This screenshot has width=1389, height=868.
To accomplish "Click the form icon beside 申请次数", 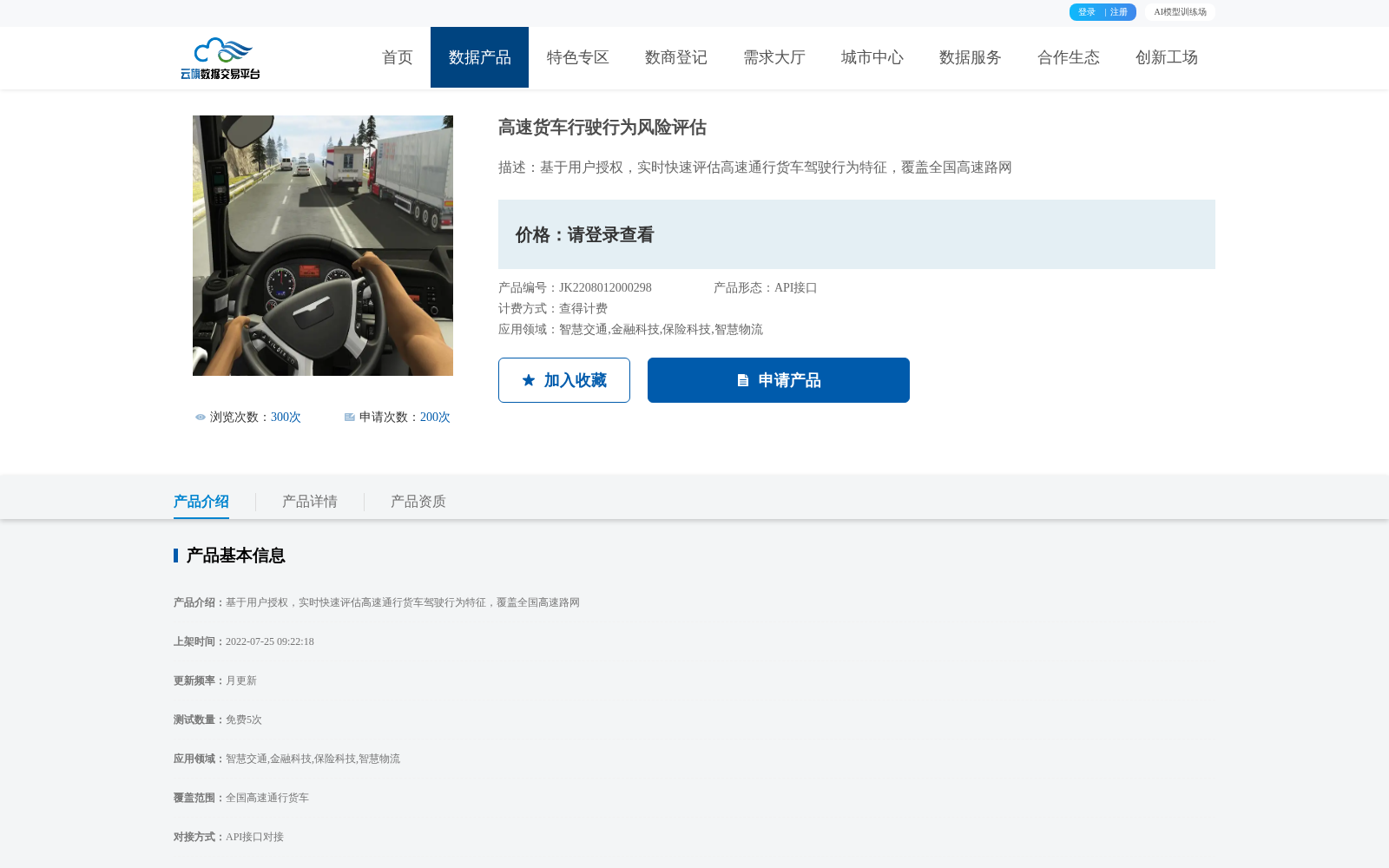I will [x=350, y=418].
